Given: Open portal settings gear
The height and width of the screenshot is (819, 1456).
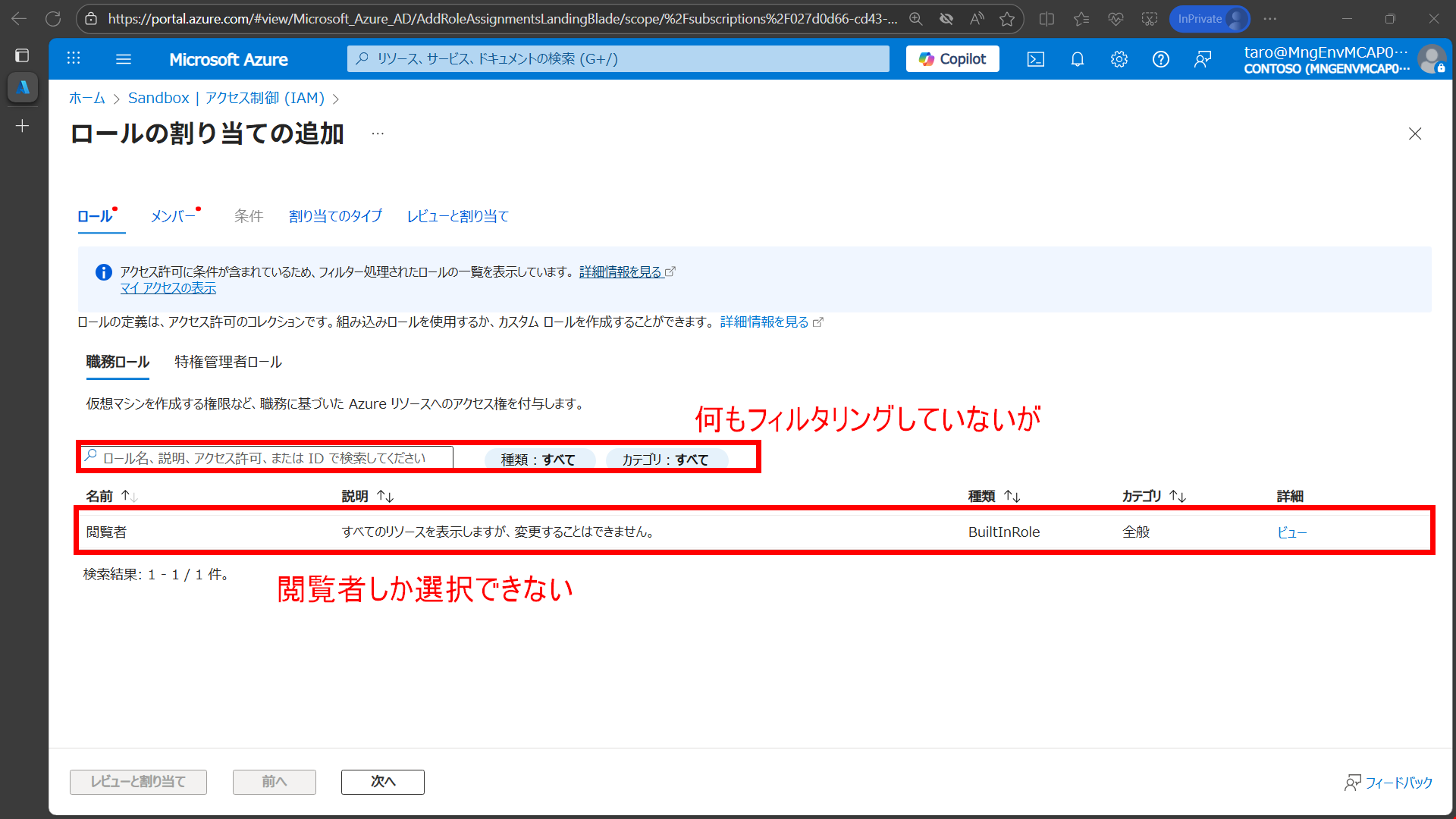Looking at the screenshot, I should tap(1119, 59).
